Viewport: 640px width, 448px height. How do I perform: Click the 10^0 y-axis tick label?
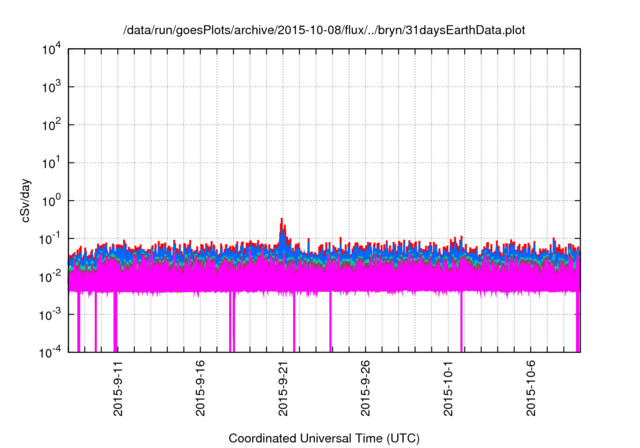(51, 201)
